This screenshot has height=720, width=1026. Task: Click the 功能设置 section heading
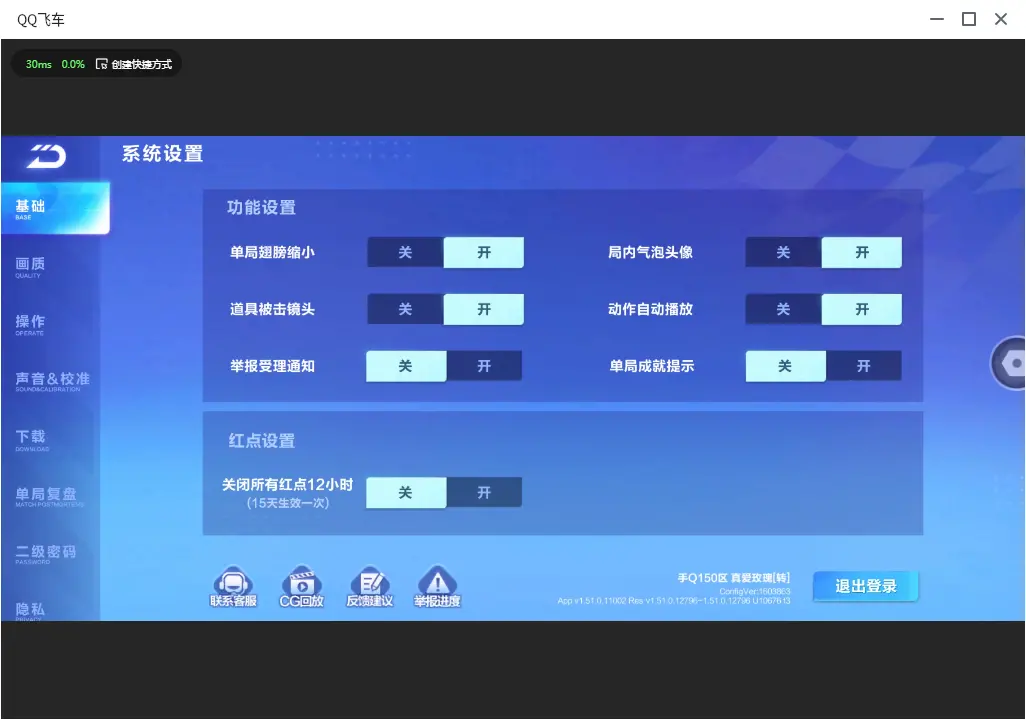(x=261, y=207)
